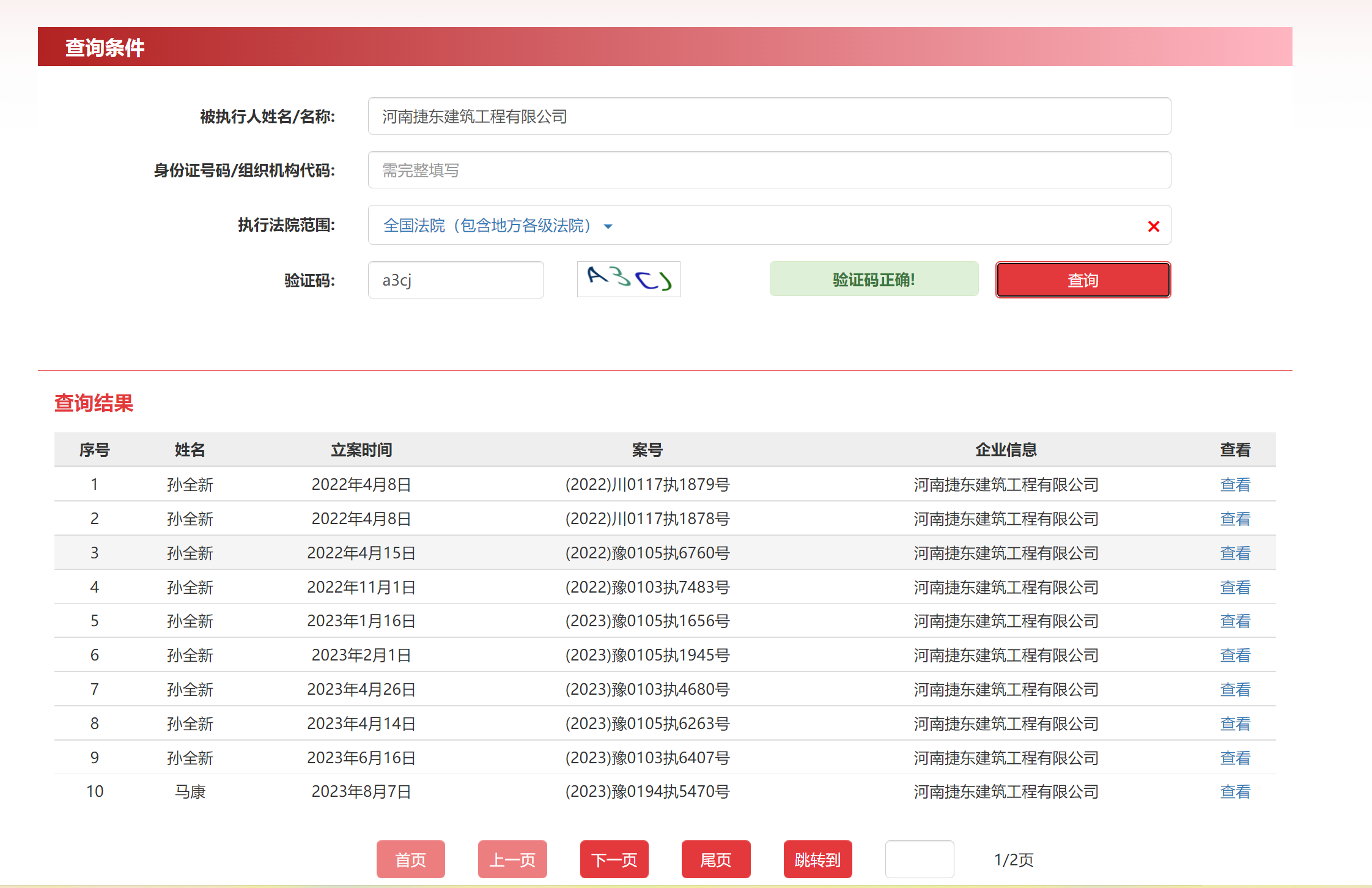The image size is (1372, 888).
Task: Click date 2022年11月1日 in row 4
Action: [361, 588]
